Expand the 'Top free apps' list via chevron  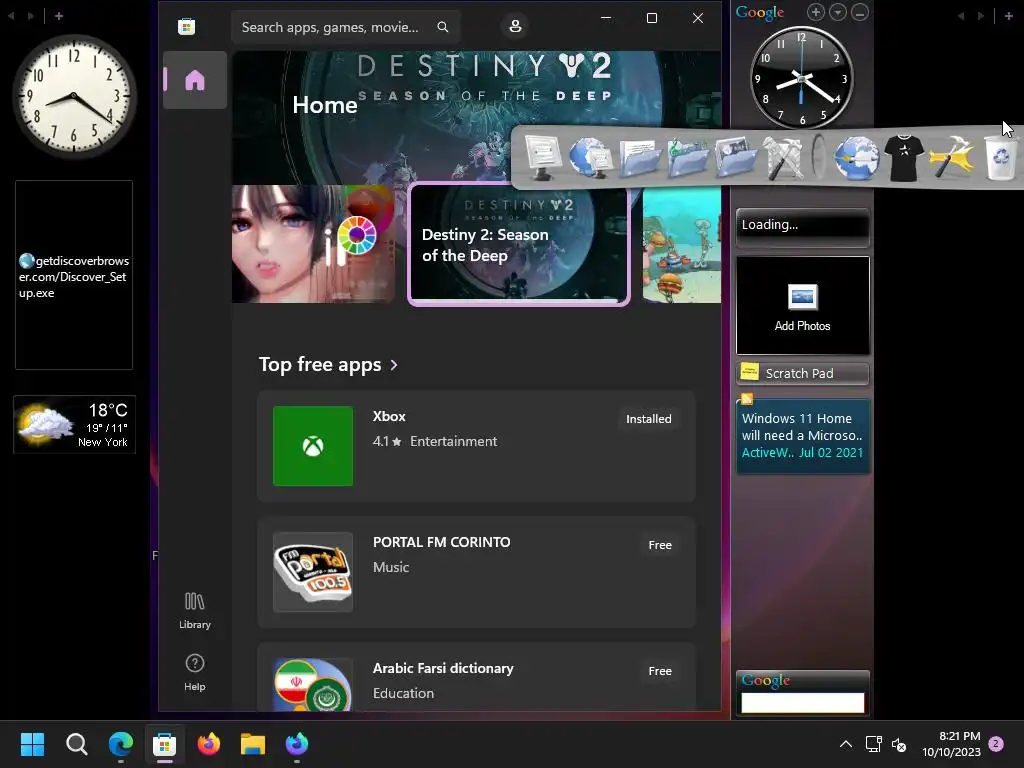tap(394, 365)
